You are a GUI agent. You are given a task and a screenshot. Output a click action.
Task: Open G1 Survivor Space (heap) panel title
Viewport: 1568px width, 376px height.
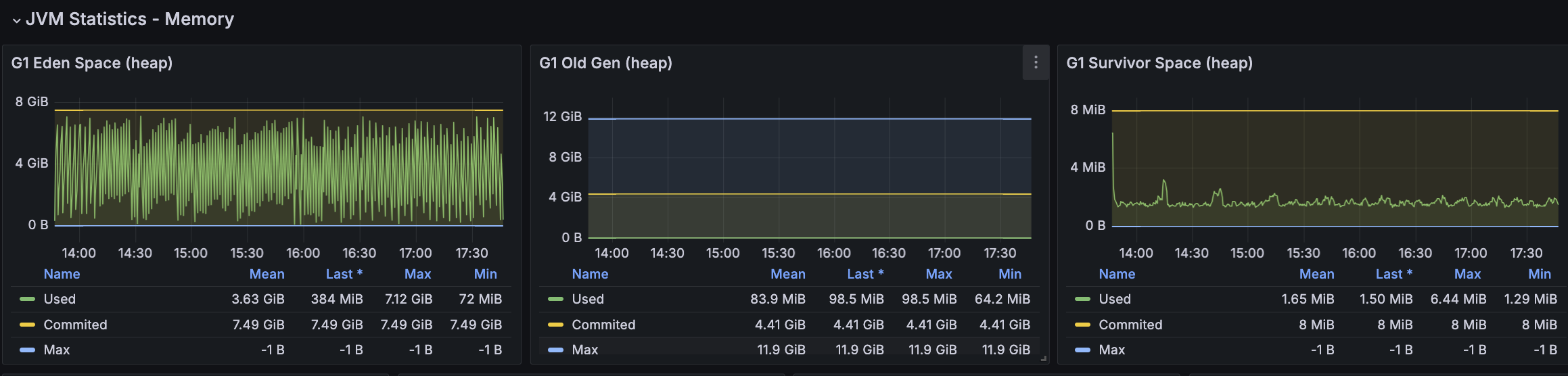[1159, 63]
